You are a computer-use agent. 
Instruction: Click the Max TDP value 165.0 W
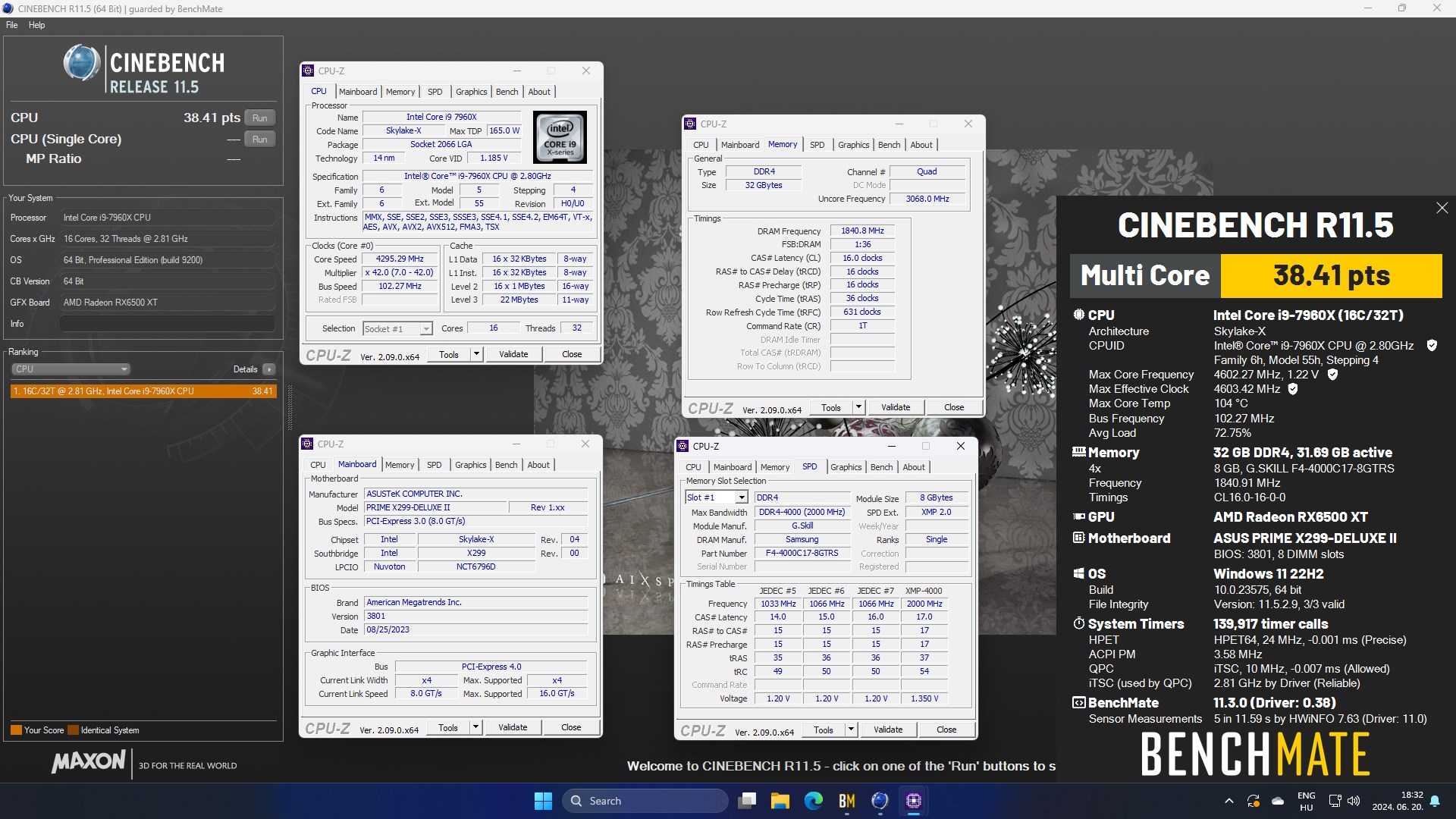504,130
